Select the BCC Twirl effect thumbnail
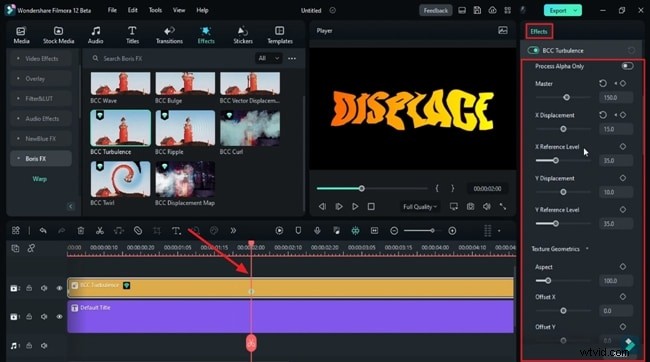The width and height of the screenshot is (650, 362). (120, 179)
